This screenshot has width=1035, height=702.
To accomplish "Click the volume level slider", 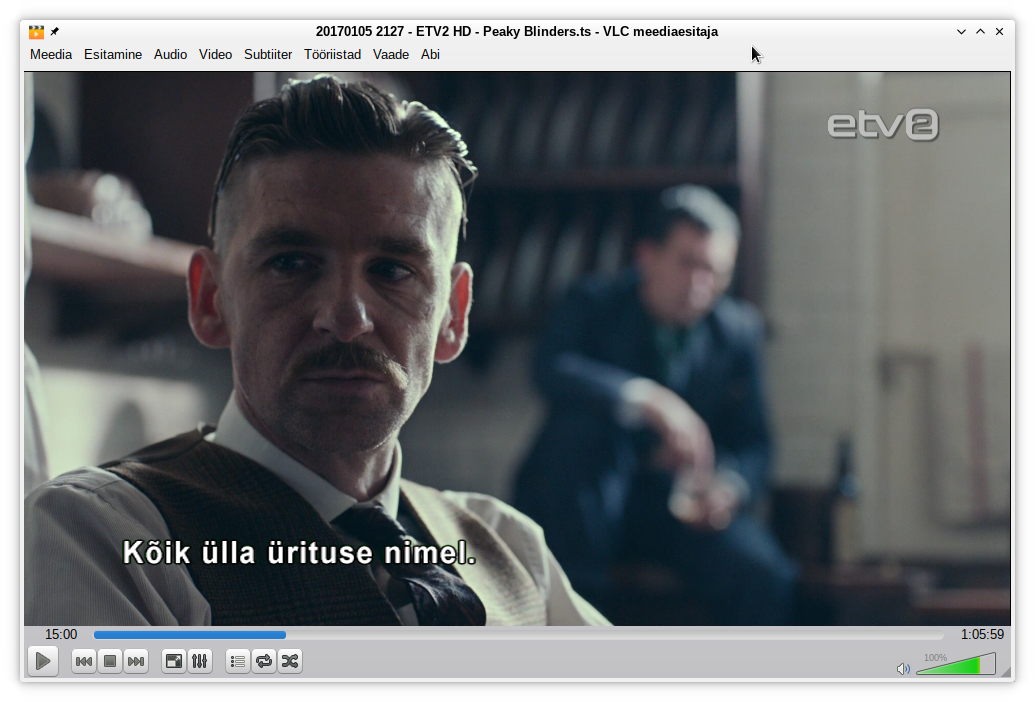I will (955, 665).
